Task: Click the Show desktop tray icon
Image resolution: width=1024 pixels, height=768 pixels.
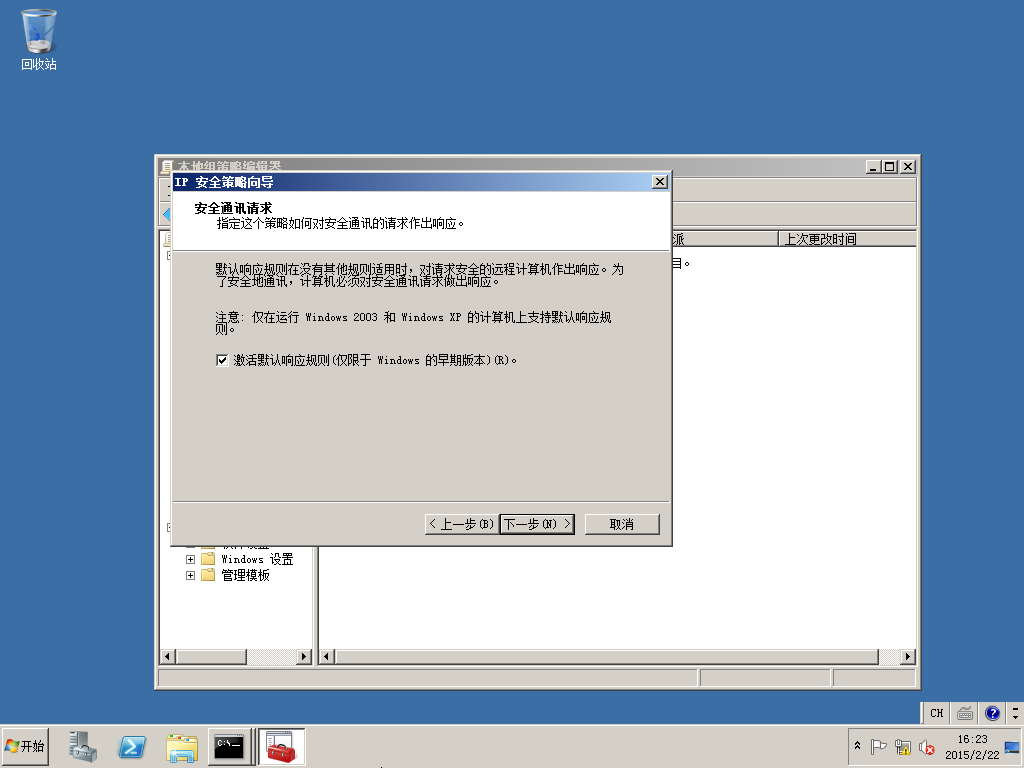Action: click(x=1012, y=746)
